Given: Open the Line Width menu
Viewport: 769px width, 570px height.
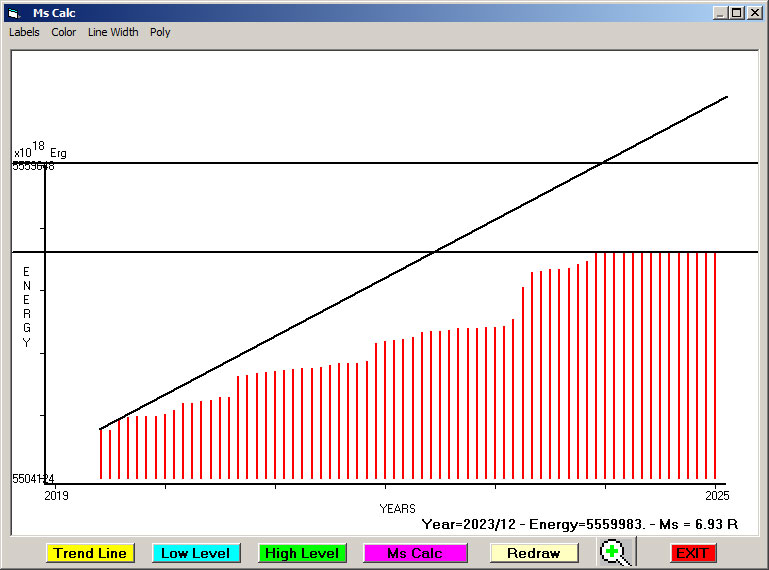Looking at the screenshot, I should [113, 32].
